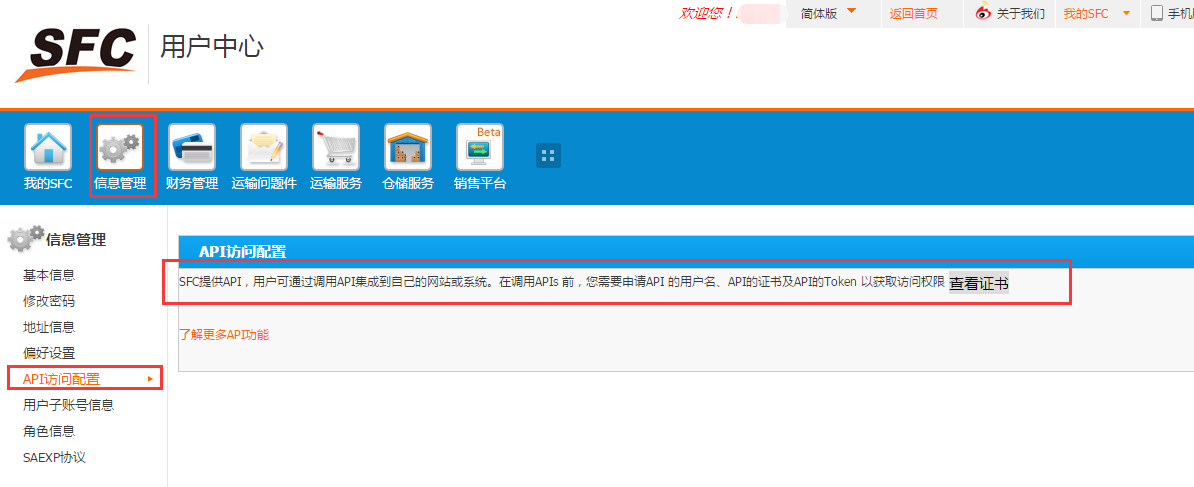Open 财务管理 credit card icon
1194x487 pixels.
tap(192, 148)
